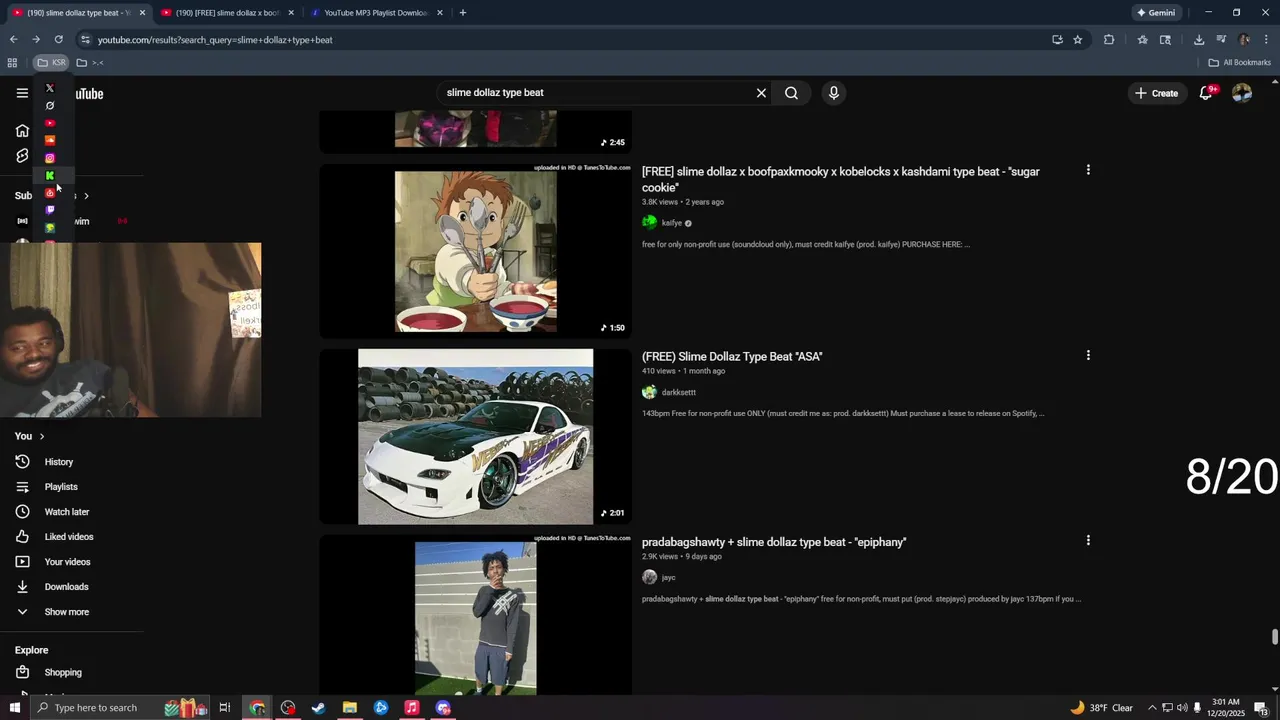Bookmark this page with the star icon
The height and width of the screenshot is (720, 1280).
click(x=1077, y=40)
